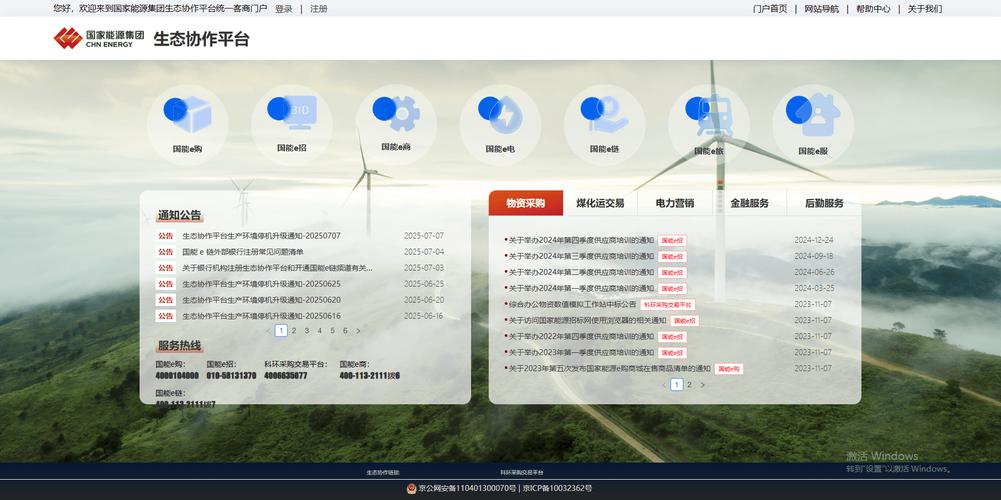Click the police badge icon in footer
1001x500 pixels.
point(412,489)
